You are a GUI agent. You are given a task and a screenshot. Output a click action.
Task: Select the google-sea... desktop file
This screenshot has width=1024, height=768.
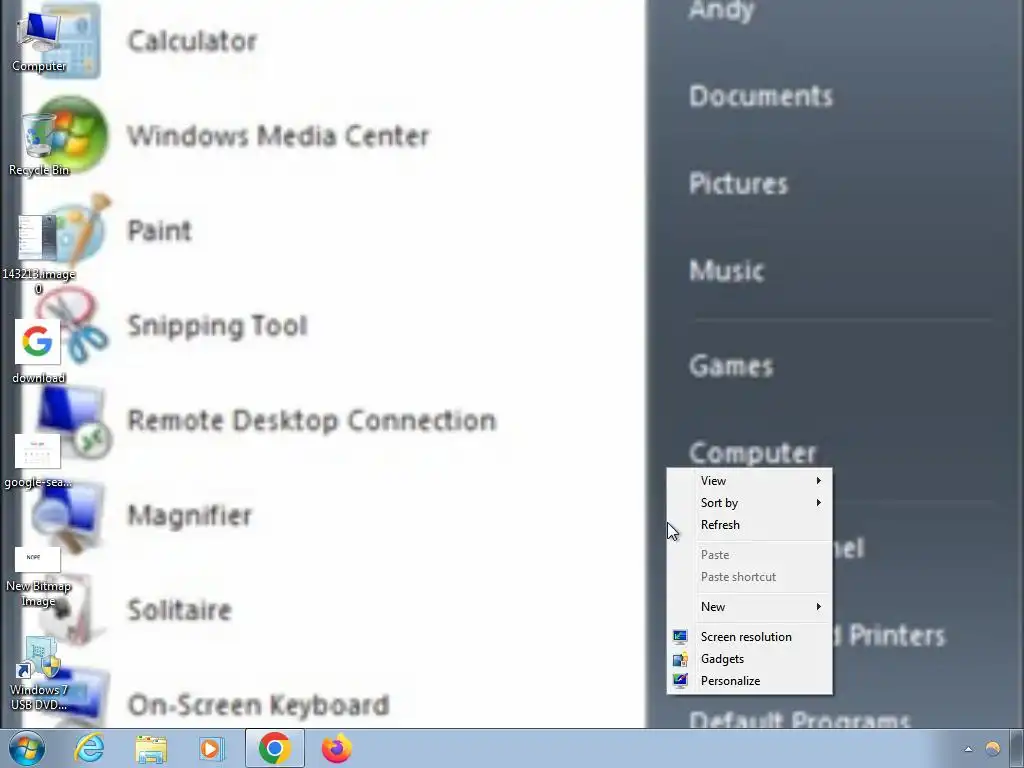(38, 461)
